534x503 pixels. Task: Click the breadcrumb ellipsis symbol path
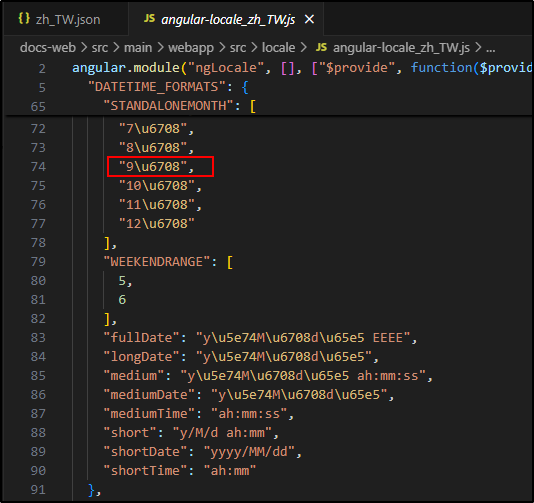(x=490, y=48)
